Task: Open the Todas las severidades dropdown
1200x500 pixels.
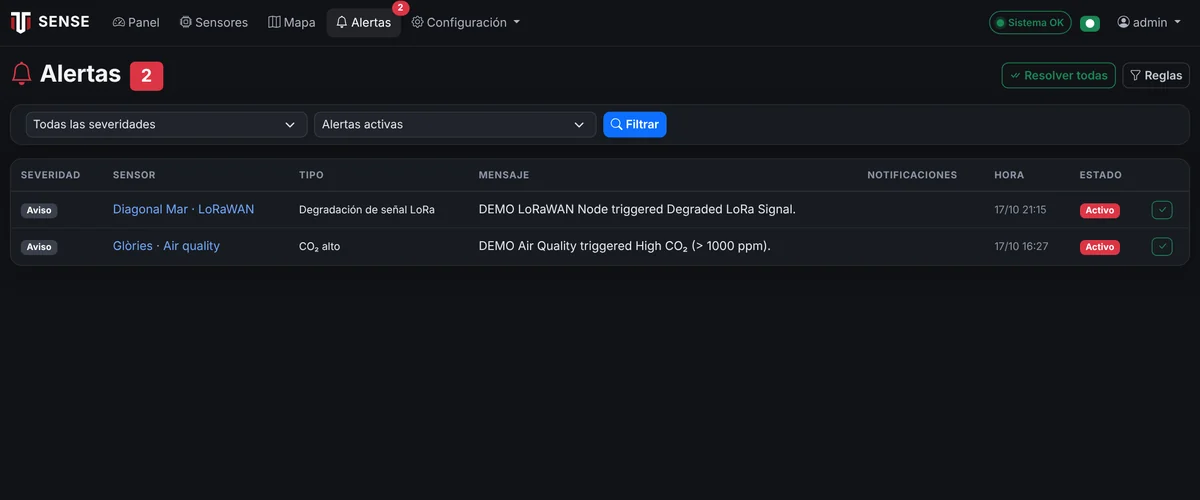Action: click(x=166, y=124)
